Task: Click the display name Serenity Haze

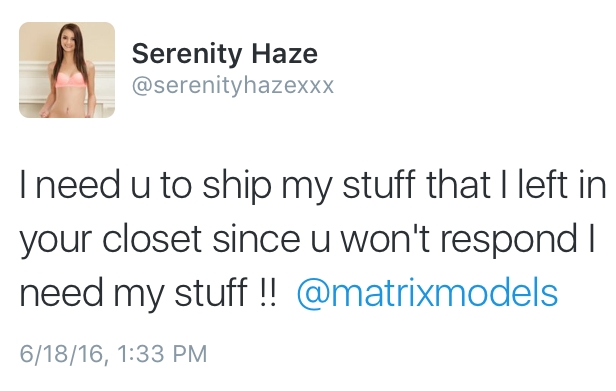Action: 225,54
